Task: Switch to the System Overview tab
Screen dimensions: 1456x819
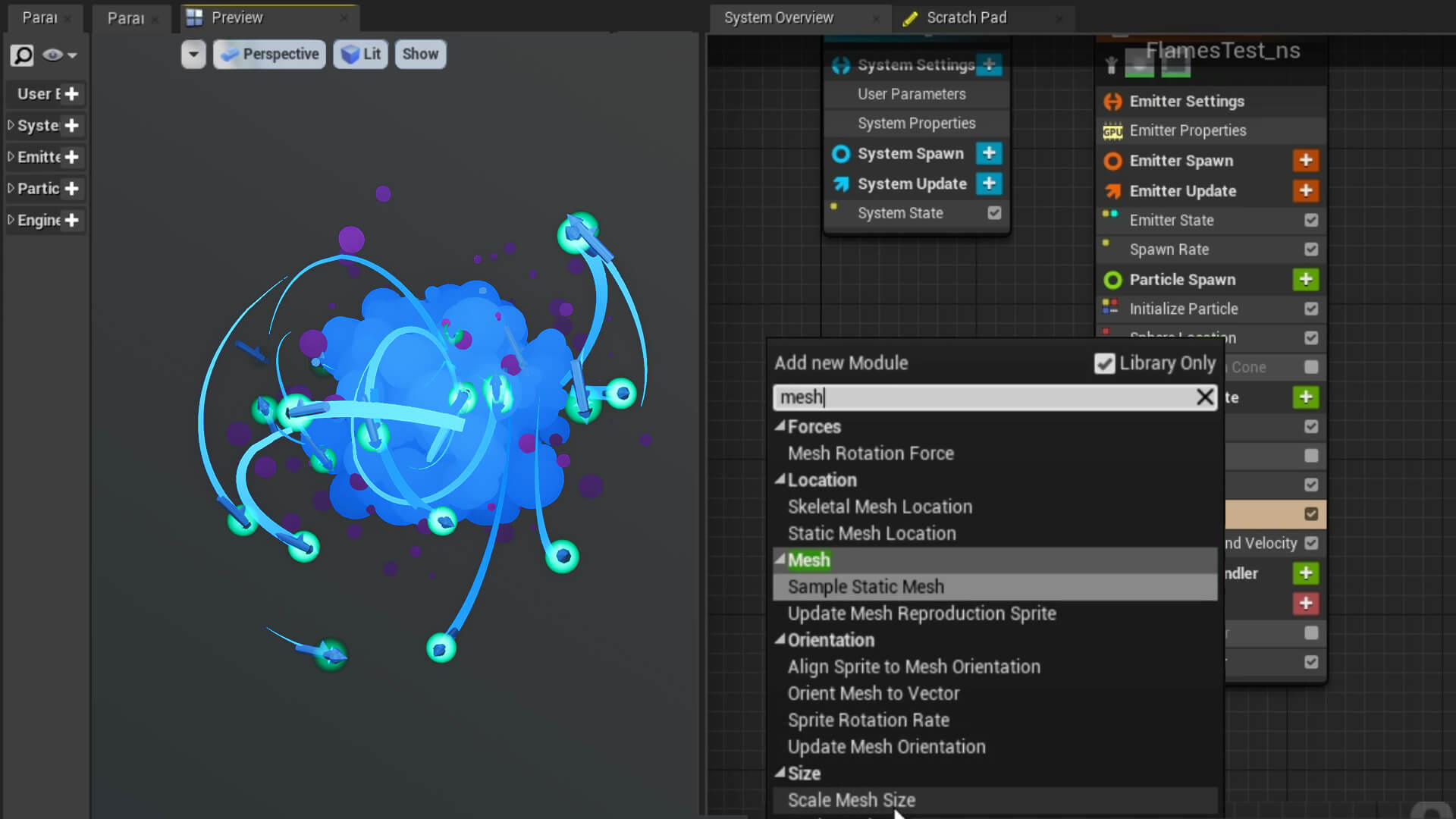Action: [778, 17]
